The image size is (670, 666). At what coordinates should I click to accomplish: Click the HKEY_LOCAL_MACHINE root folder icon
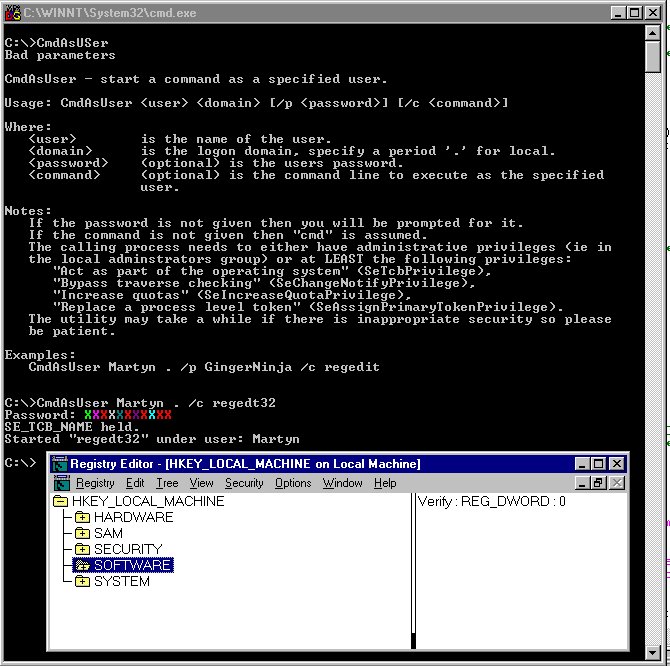[60, 501]
